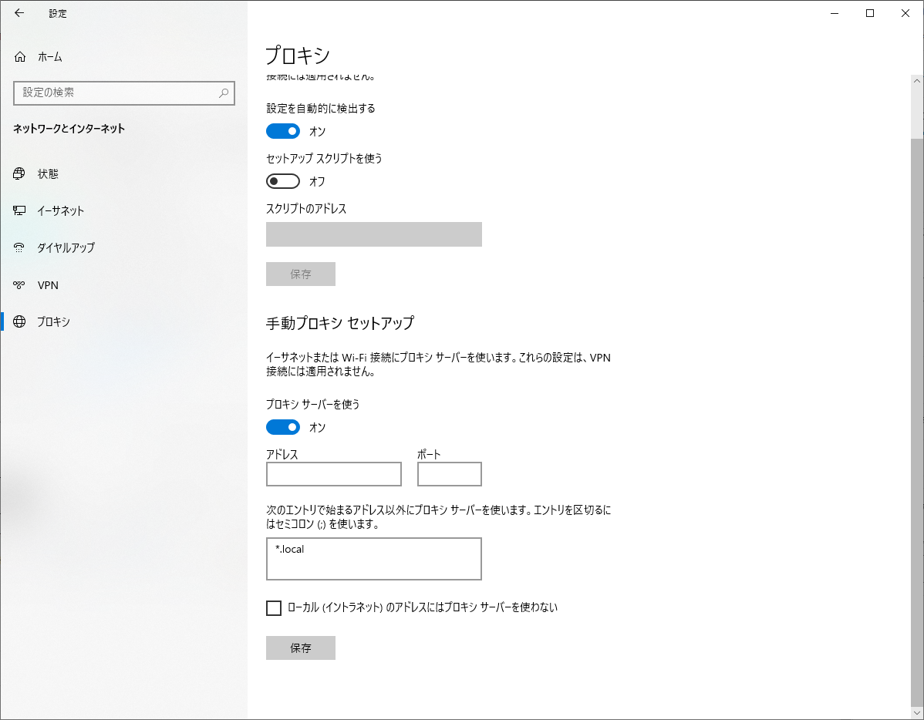Click the vertical scrollbar up arrow

click(x=917, y=81)
